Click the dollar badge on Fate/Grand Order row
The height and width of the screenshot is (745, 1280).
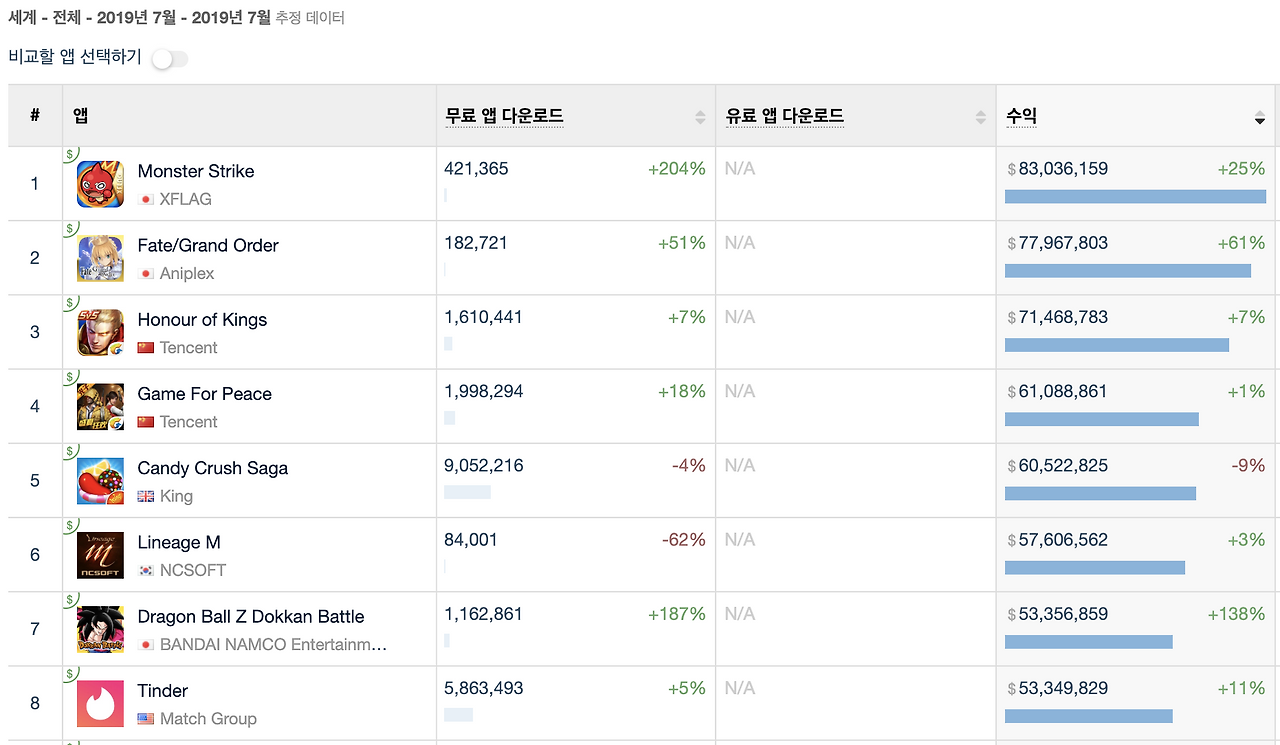pyautogui.click(x=70, y=228)
